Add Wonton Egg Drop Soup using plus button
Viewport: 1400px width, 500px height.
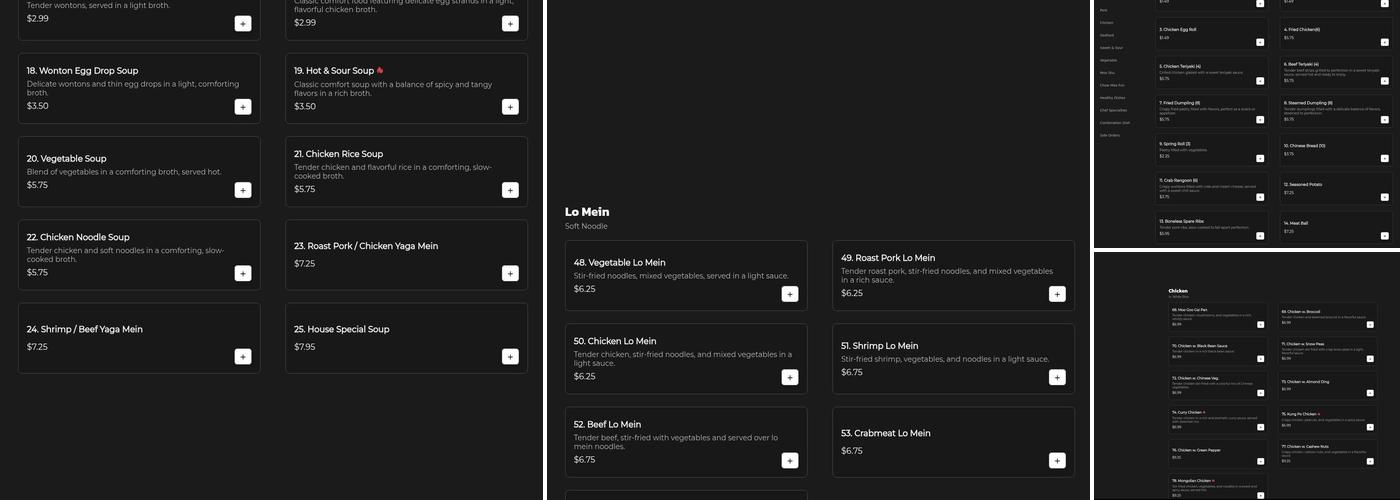point(243,107)
